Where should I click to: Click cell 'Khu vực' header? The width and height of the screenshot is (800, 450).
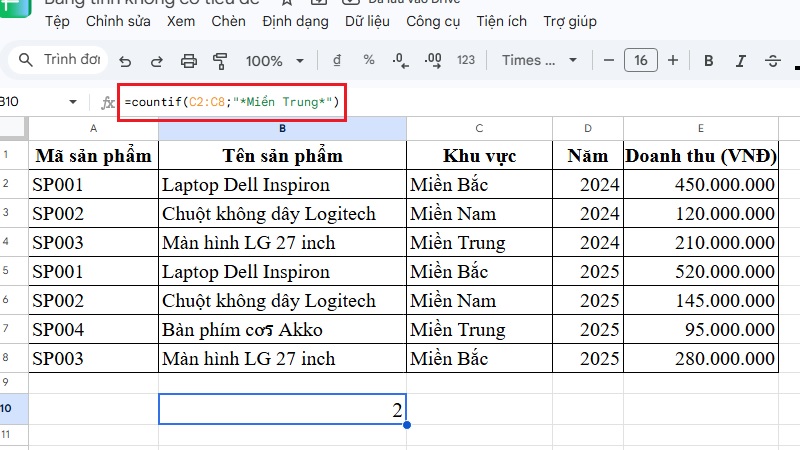[479, 155]
